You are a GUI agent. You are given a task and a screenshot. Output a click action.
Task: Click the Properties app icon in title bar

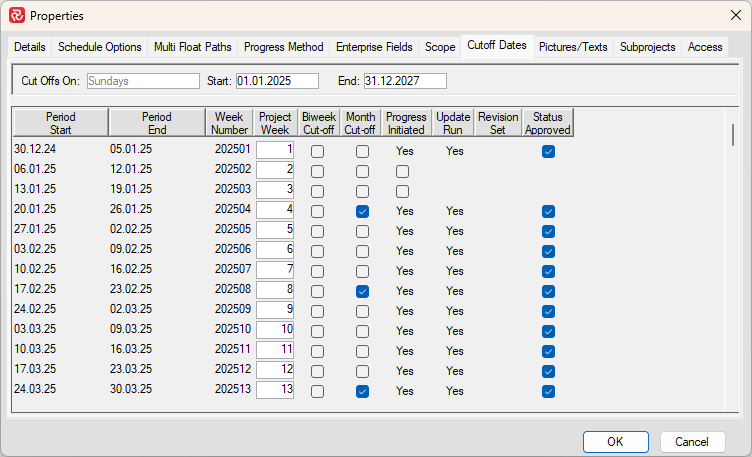tap(17, 16)
